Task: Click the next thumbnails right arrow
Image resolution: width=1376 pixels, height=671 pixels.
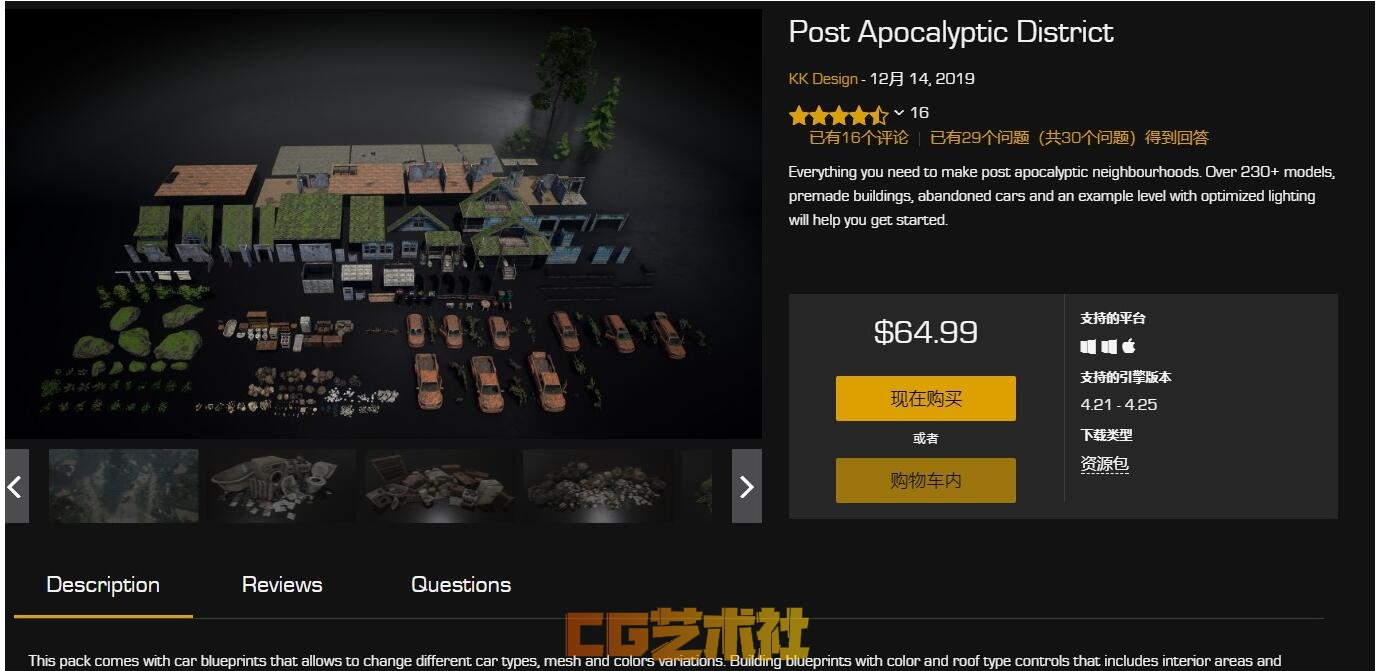Action: click(747, 486)
